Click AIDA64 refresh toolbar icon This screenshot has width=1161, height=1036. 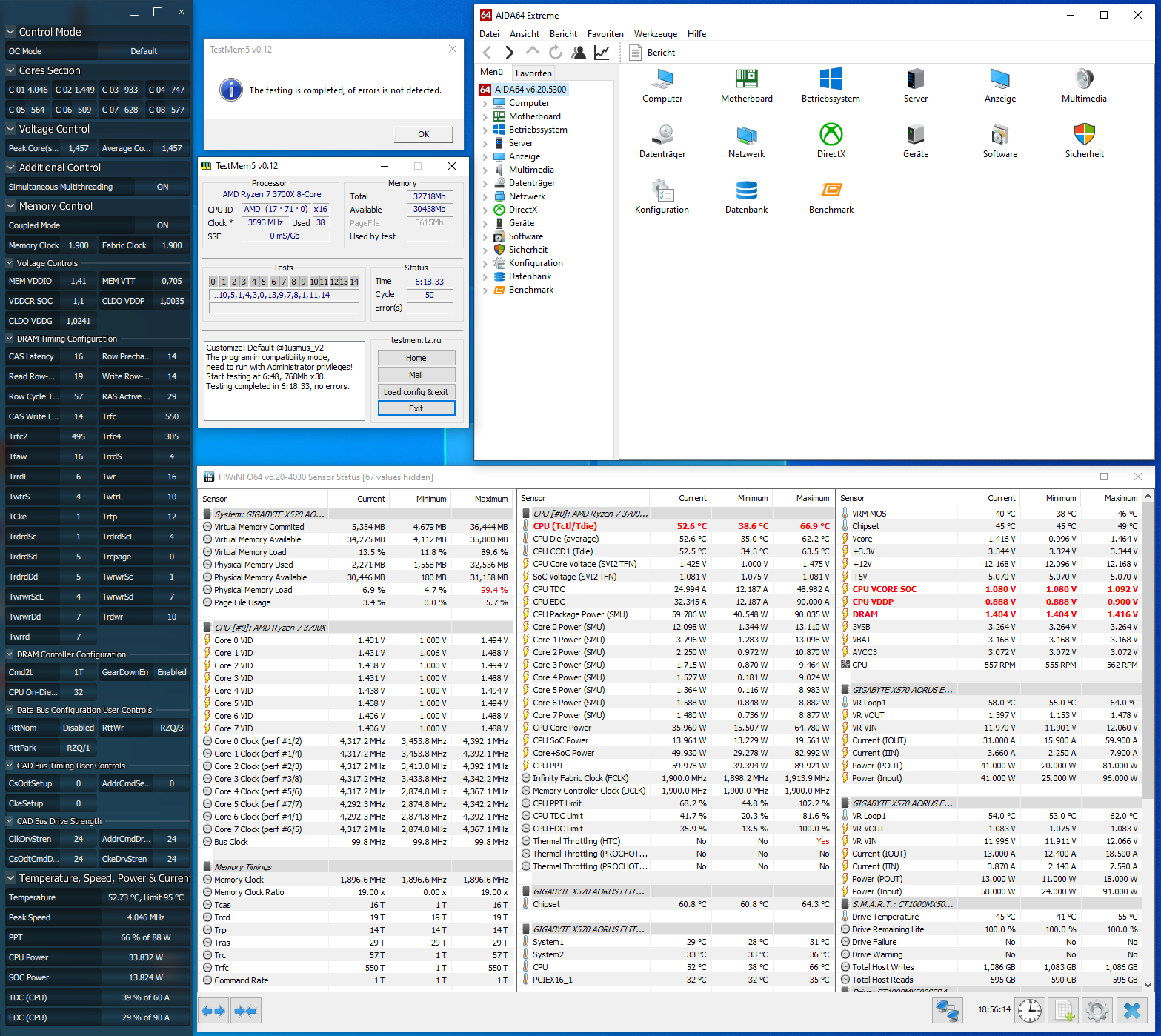click(x=555, y=53)
